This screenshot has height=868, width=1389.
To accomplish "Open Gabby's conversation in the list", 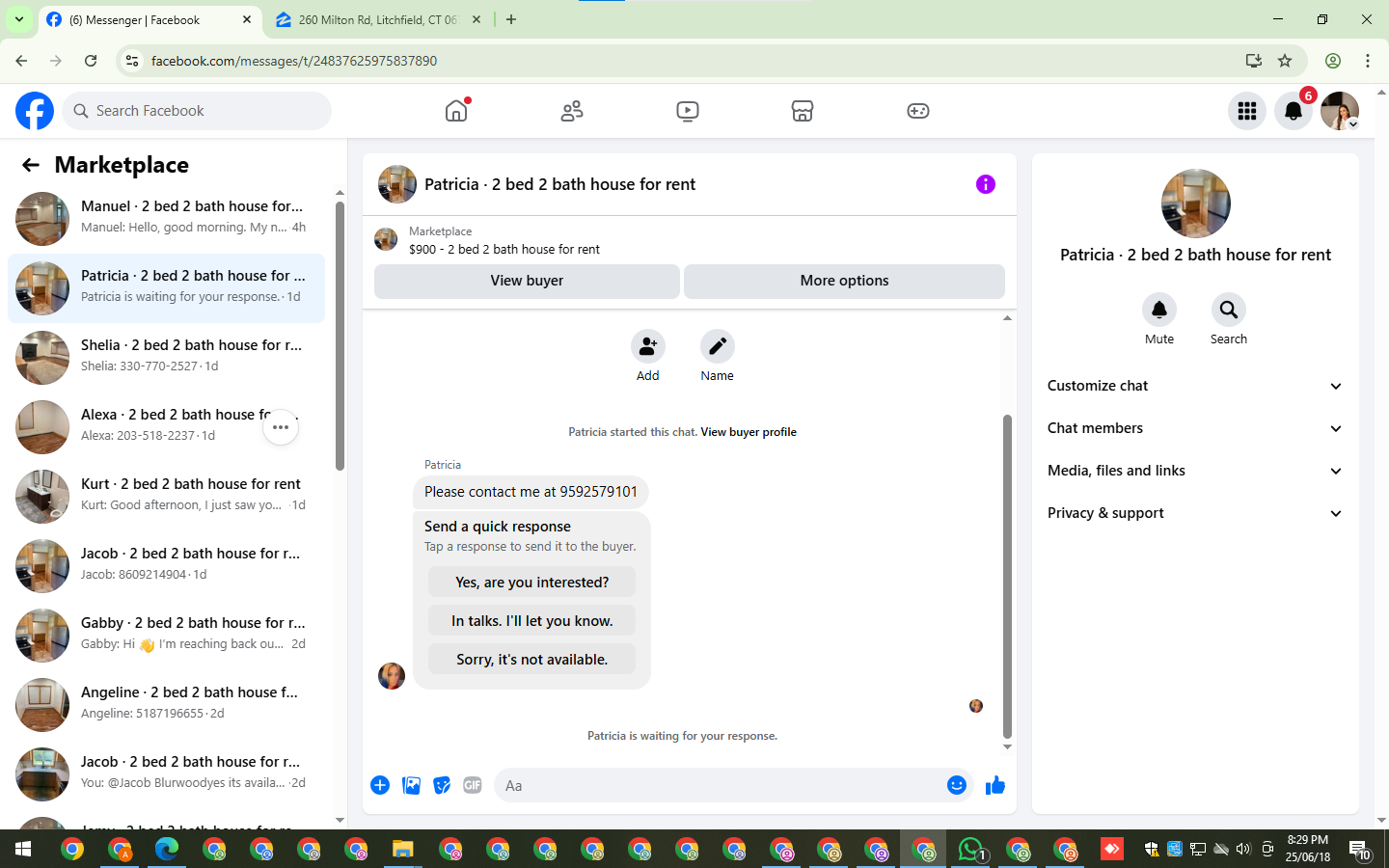I will 166,635.
